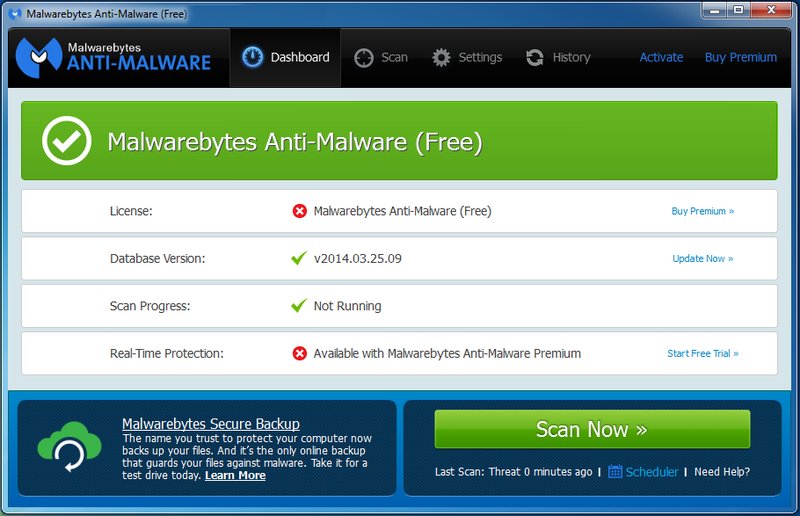Click the Settings gear icon
The width and height of the screenshot is (800, 516).
pyautogui.click(x=441, y=58)
